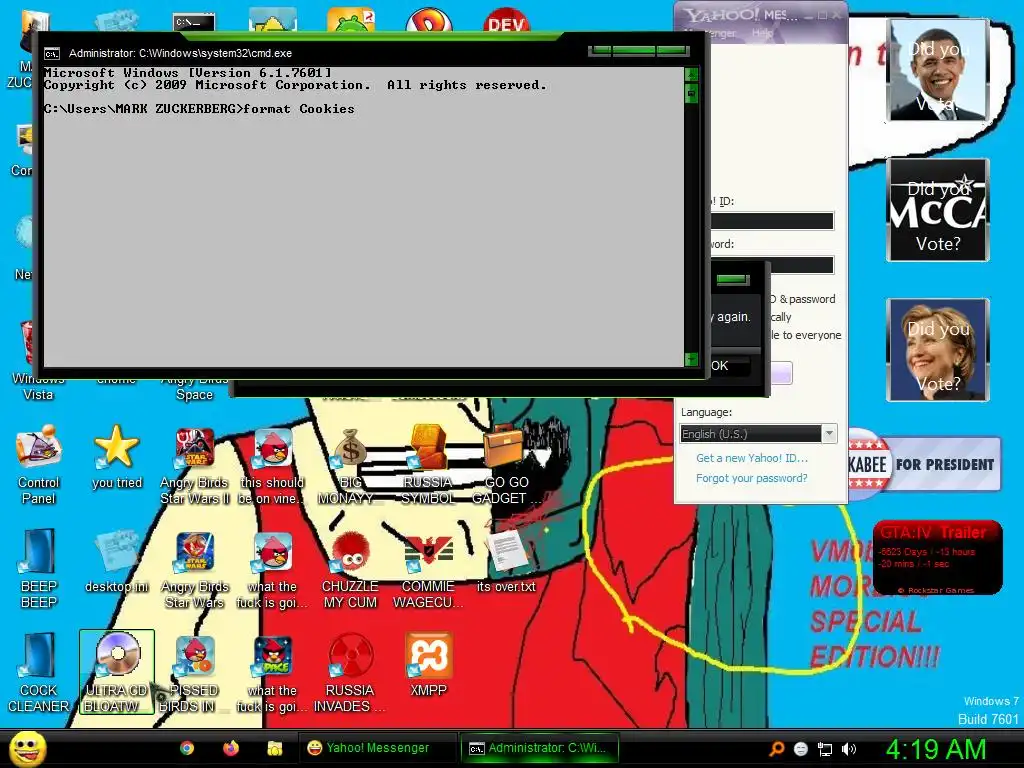Image resolution: width=1024 pixels, height=768 pixels.
Task: Click cmd scrollbar up arrow
Action: click(691, 74)
